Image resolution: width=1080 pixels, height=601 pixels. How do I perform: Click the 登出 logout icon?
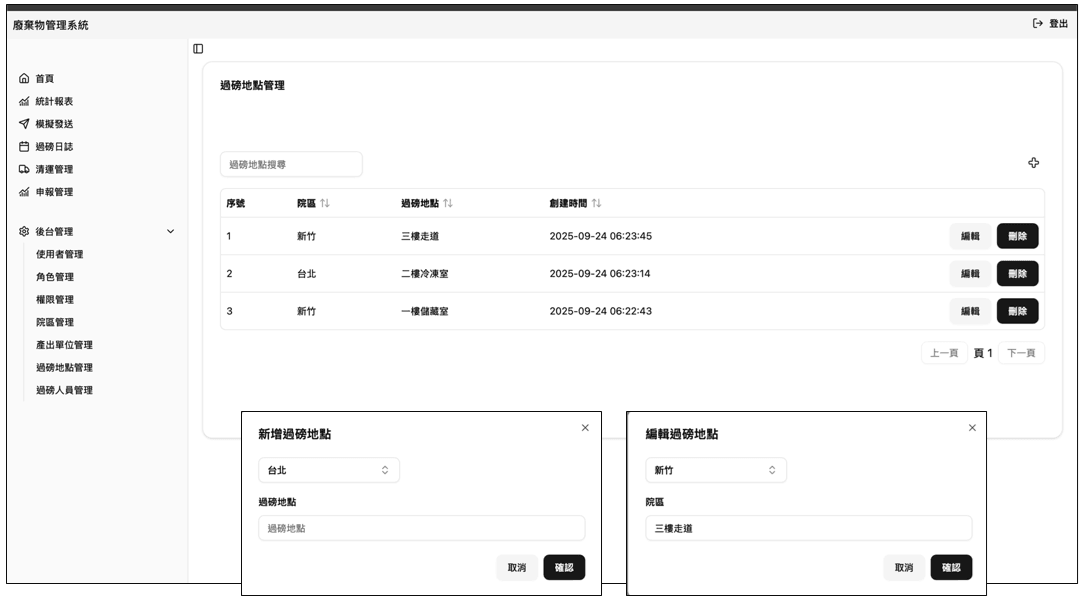1037,23
